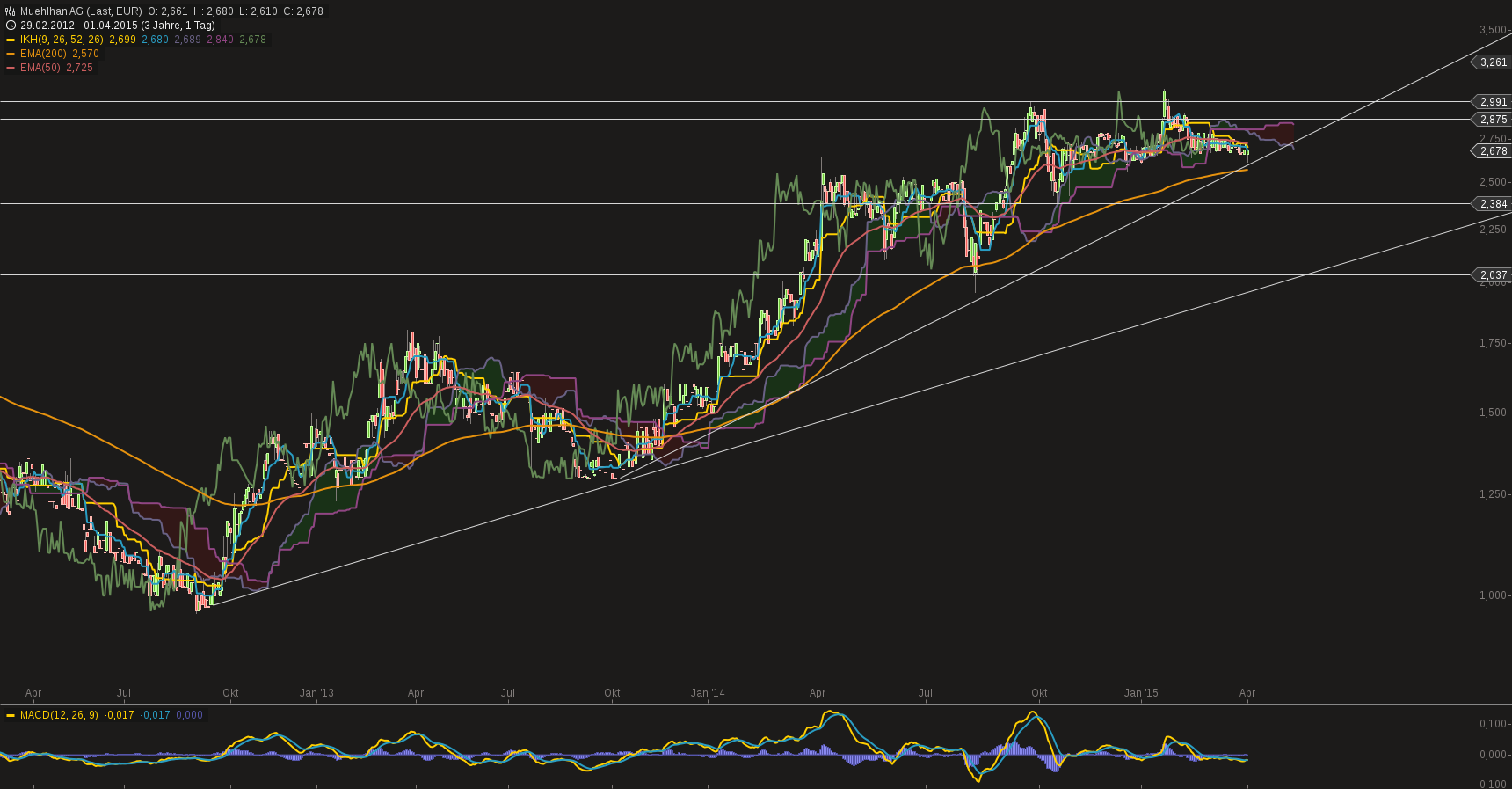Click the current price tag 2,678
Screen dimensions: 1512x789
click(1493, 151)
